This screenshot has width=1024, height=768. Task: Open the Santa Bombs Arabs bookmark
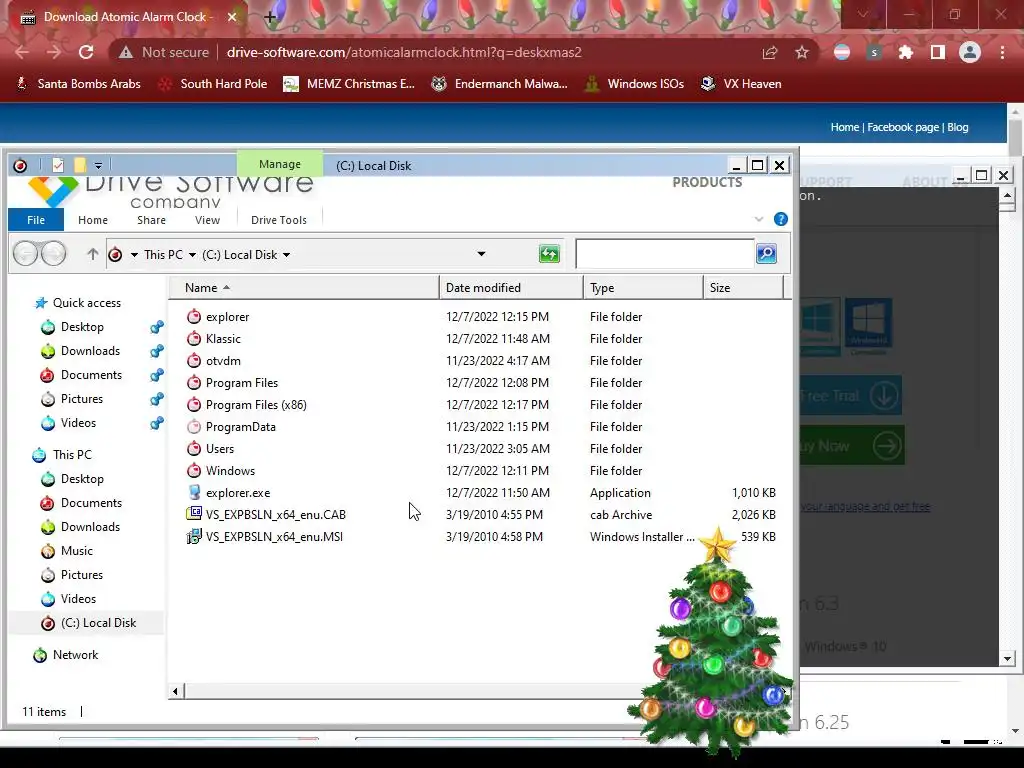coord(78,84)
